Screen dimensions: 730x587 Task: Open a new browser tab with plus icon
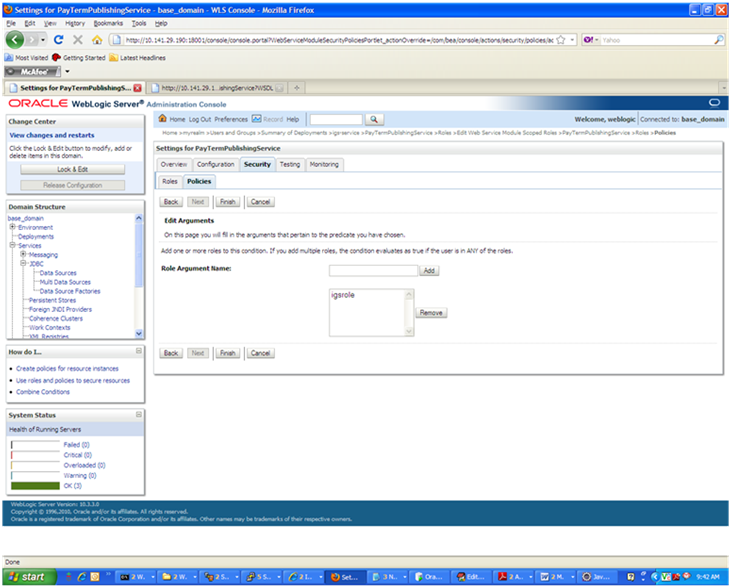click(297, 88)
